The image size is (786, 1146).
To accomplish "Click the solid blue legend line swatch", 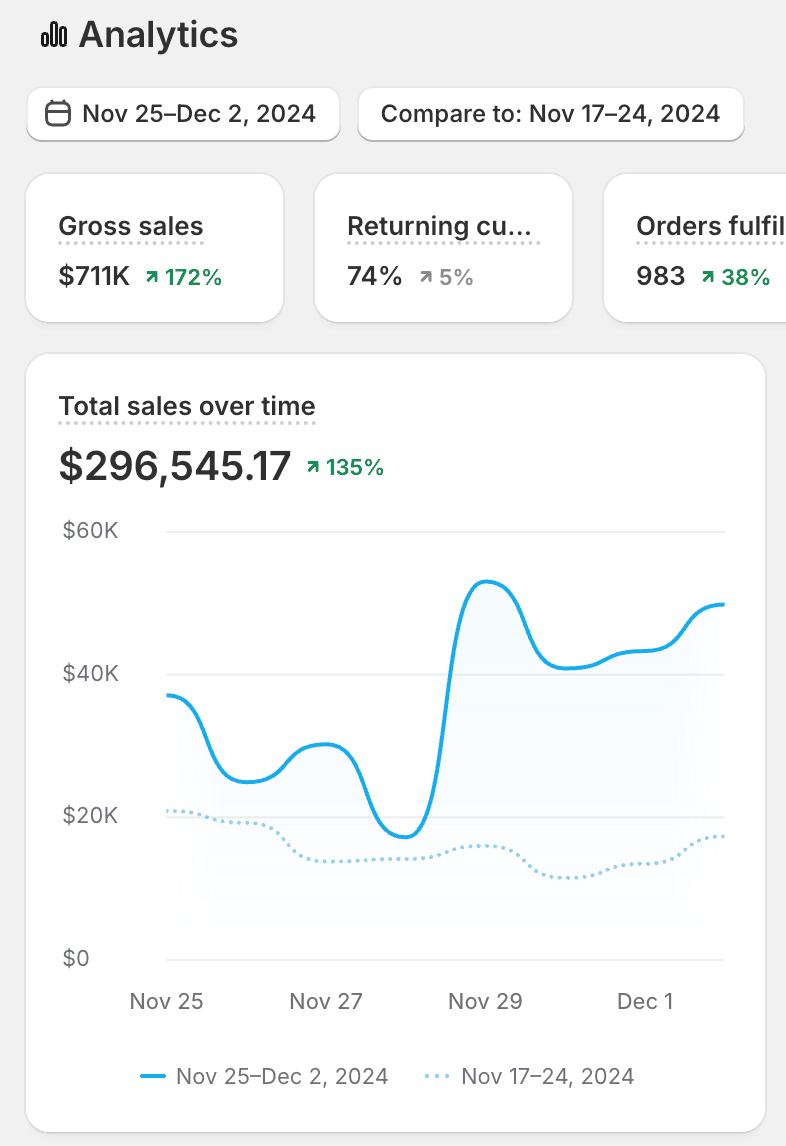I will 153,1076.
